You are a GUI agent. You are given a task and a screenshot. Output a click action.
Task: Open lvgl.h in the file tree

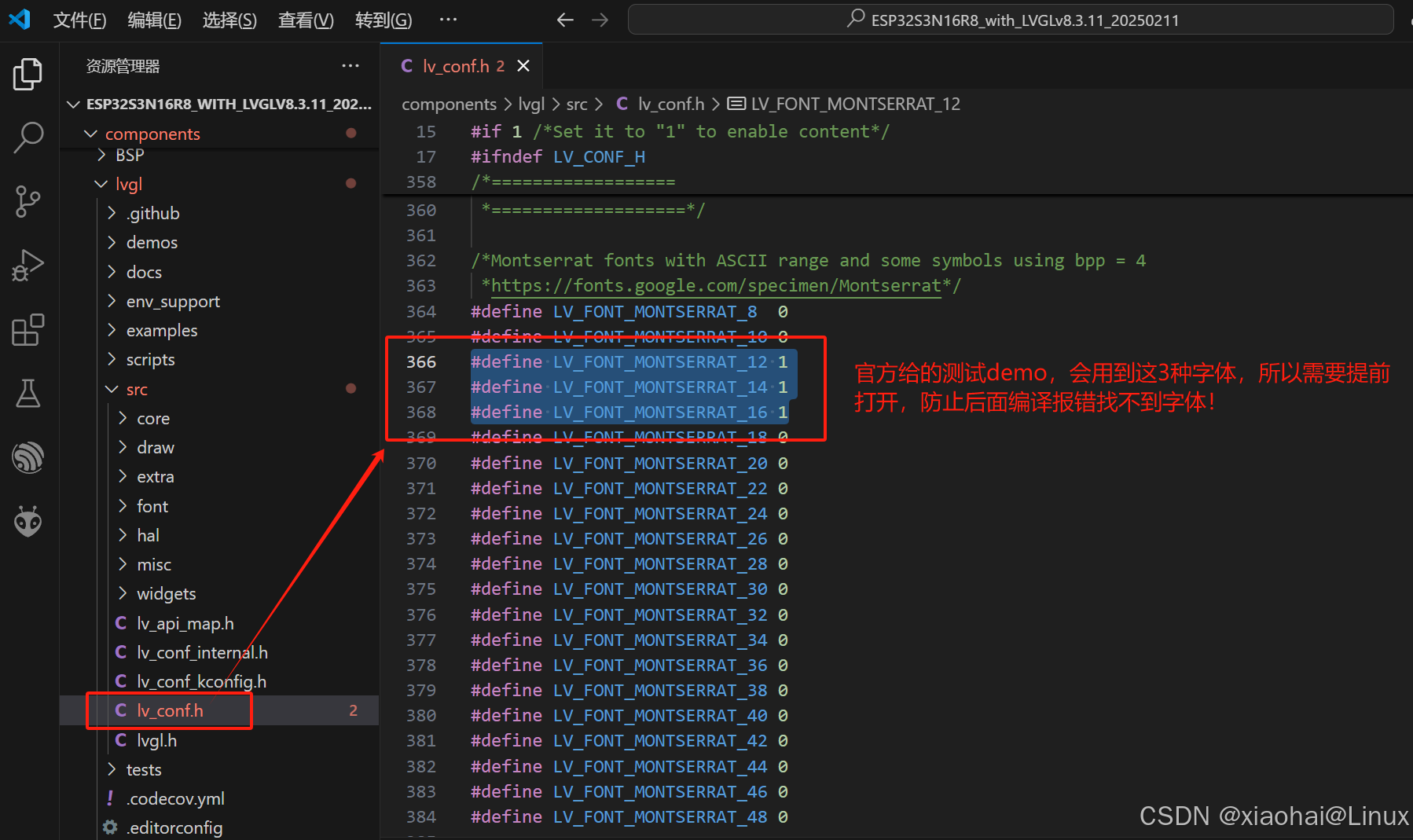coord(220,740)
